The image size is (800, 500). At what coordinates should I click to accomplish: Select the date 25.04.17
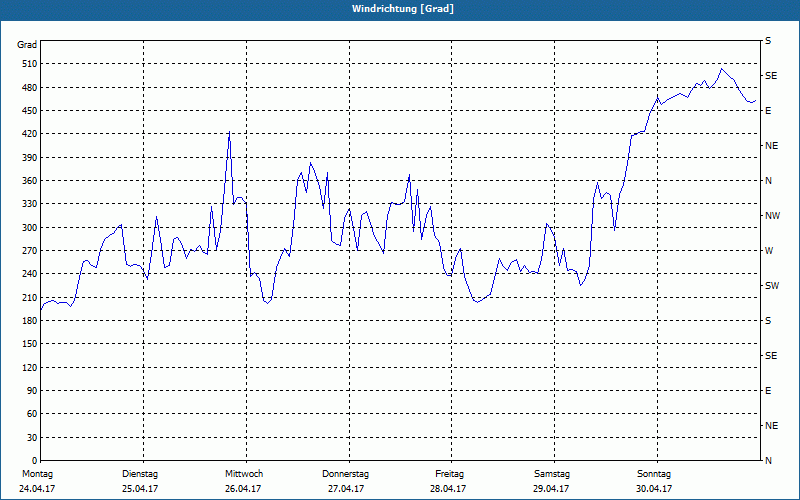point(140,489)
